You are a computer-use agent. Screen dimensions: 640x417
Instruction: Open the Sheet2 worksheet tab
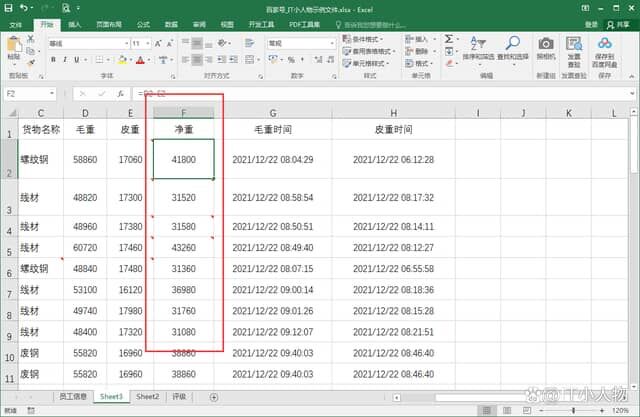[147, 397]
